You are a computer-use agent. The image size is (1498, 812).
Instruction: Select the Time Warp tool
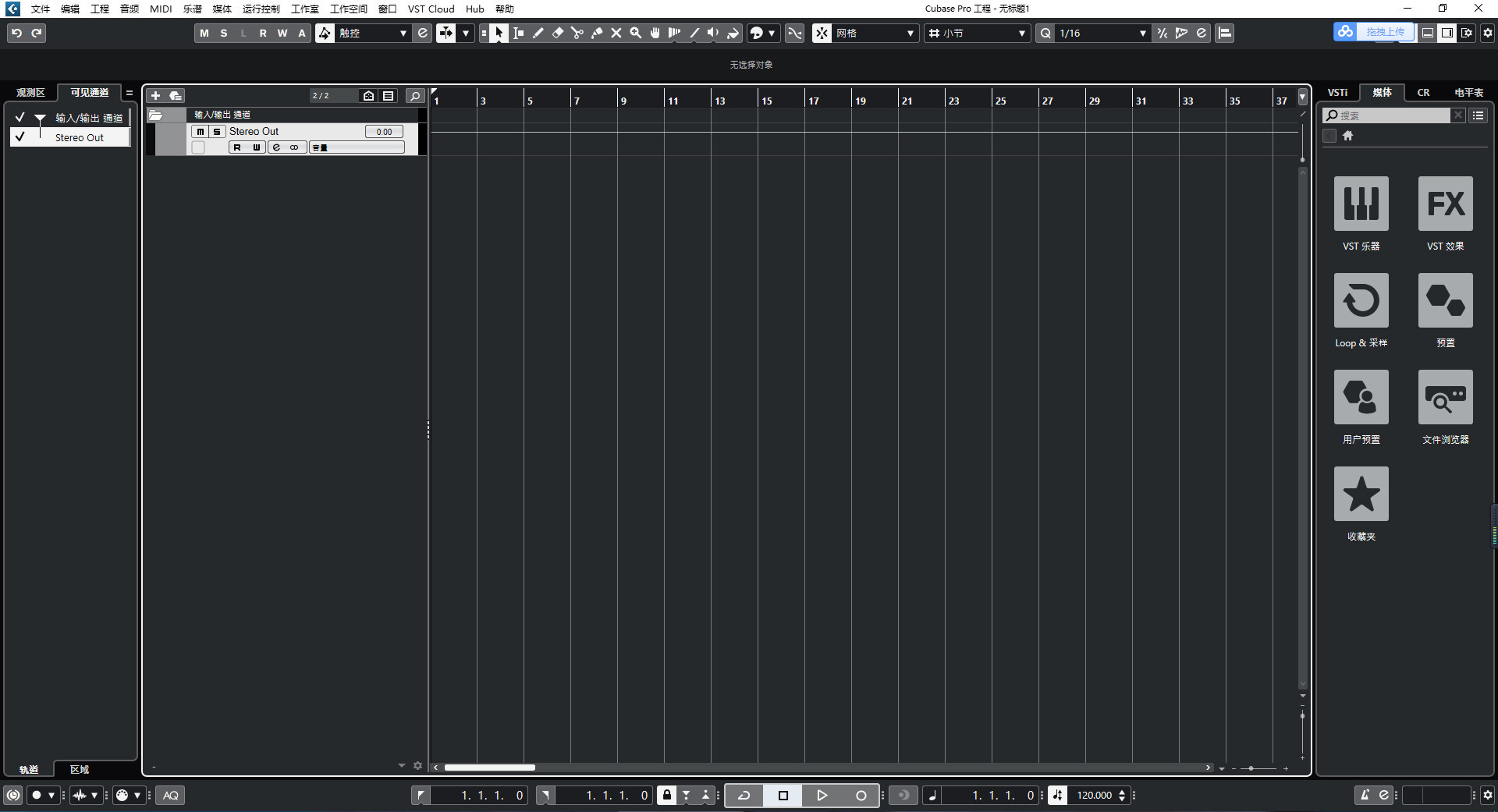tap(675, 33)
